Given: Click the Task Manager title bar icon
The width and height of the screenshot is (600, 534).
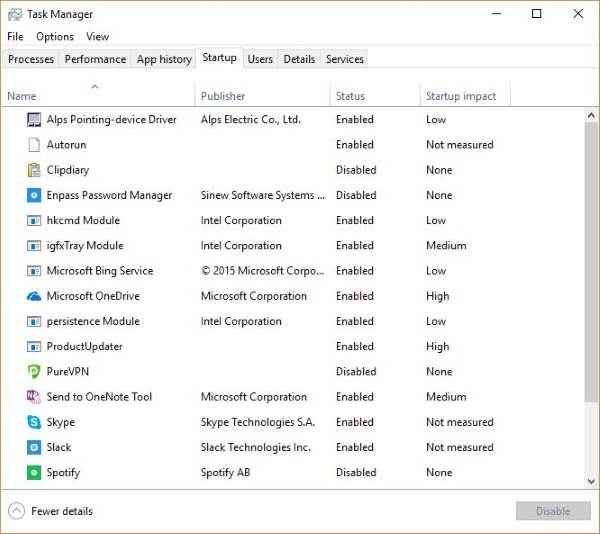Looking at the screenshot, I should tap(15, 14).
